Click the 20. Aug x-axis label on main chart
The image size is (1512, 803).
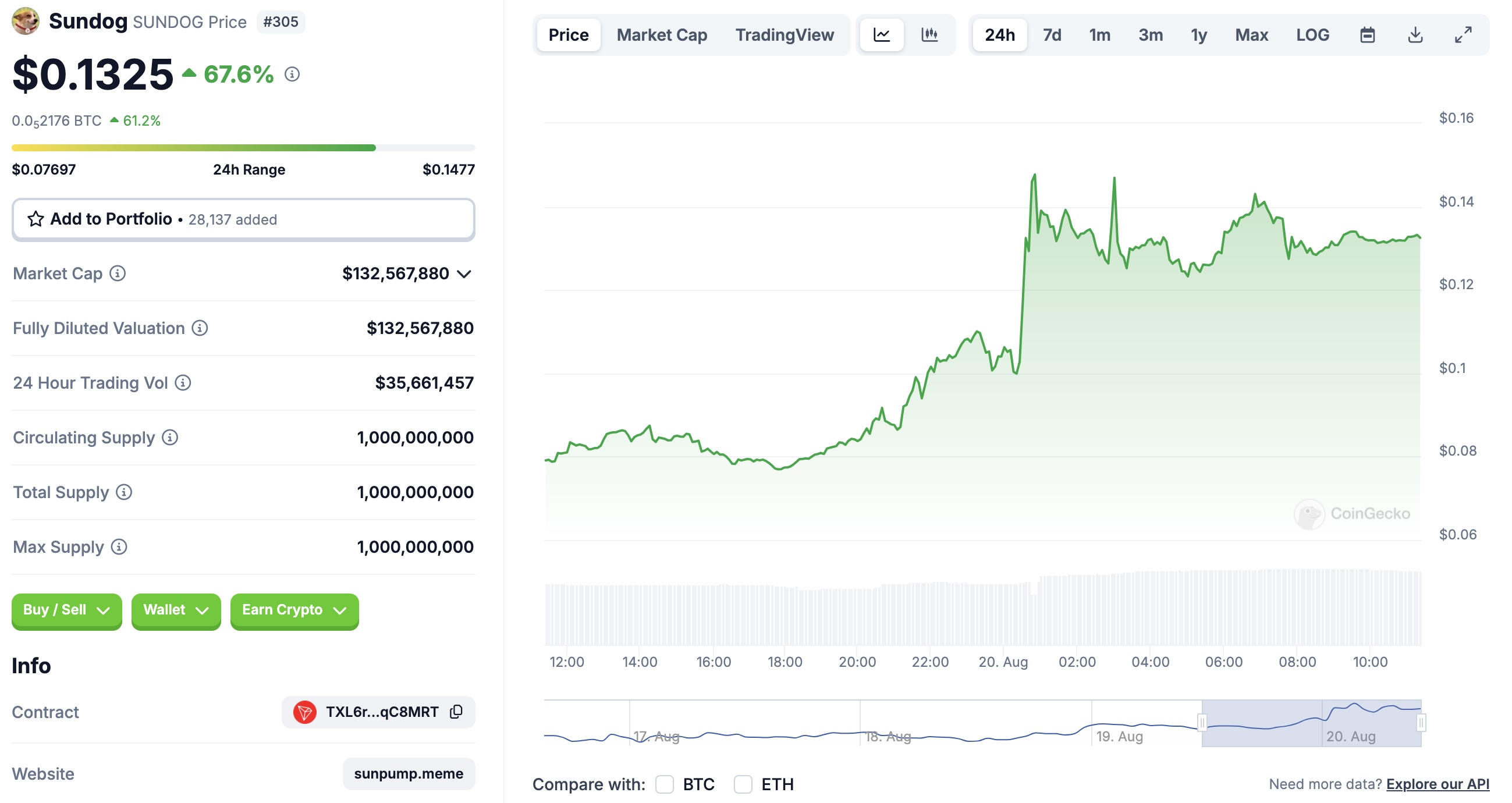1003,662
